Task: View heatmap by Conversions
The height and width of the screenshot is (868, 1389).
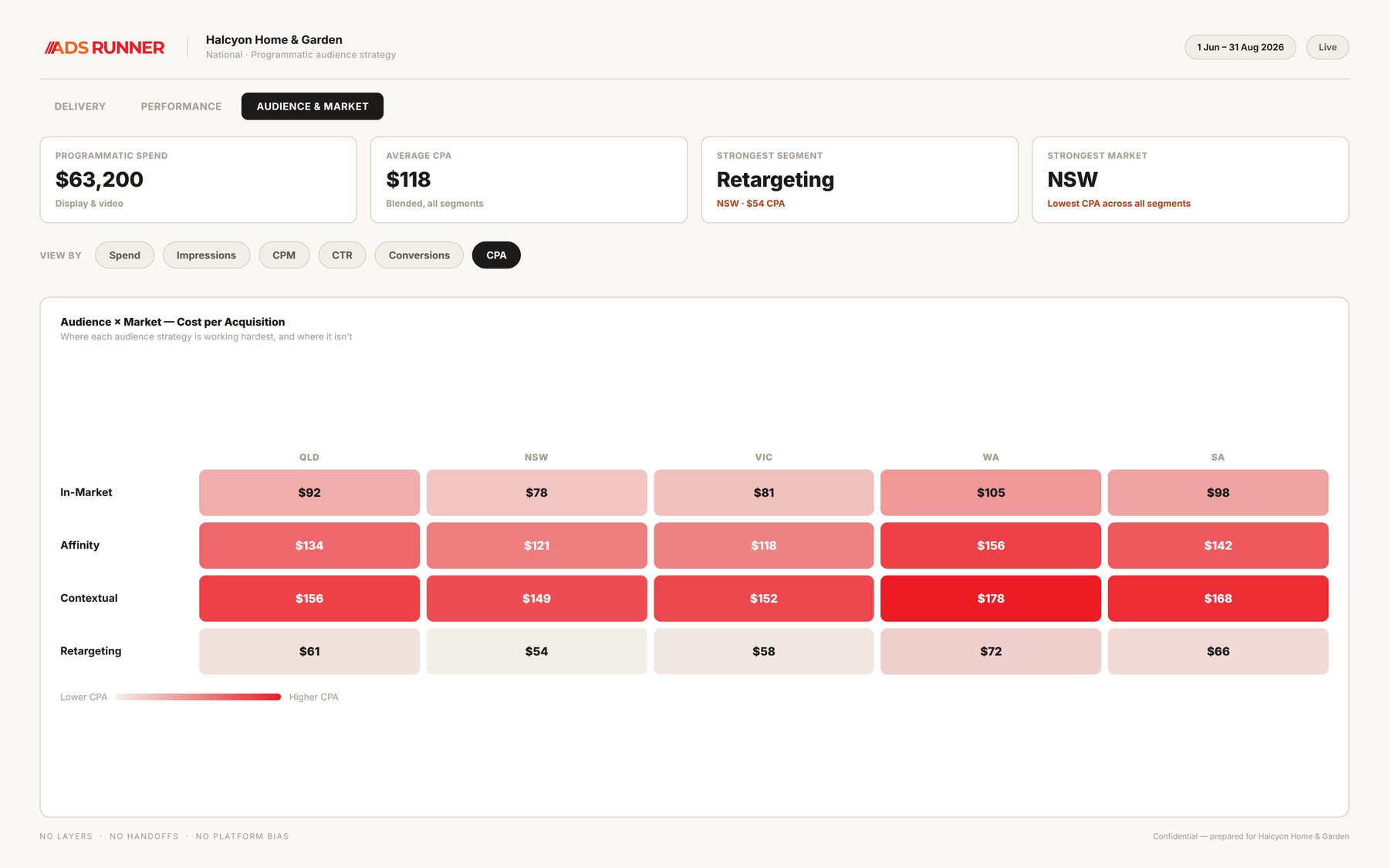Action: pyautogui.click(x=419, y=255)
